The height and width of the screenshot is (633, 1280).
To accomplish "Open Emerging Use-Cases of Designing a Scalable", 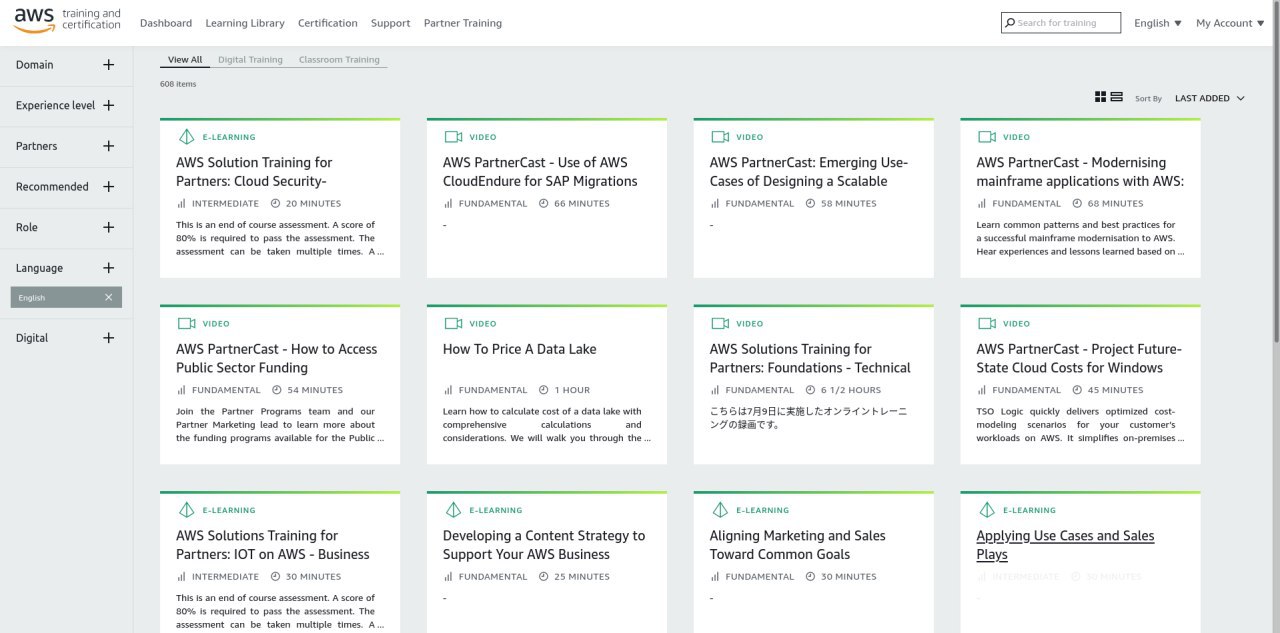I will click(809, 172).
